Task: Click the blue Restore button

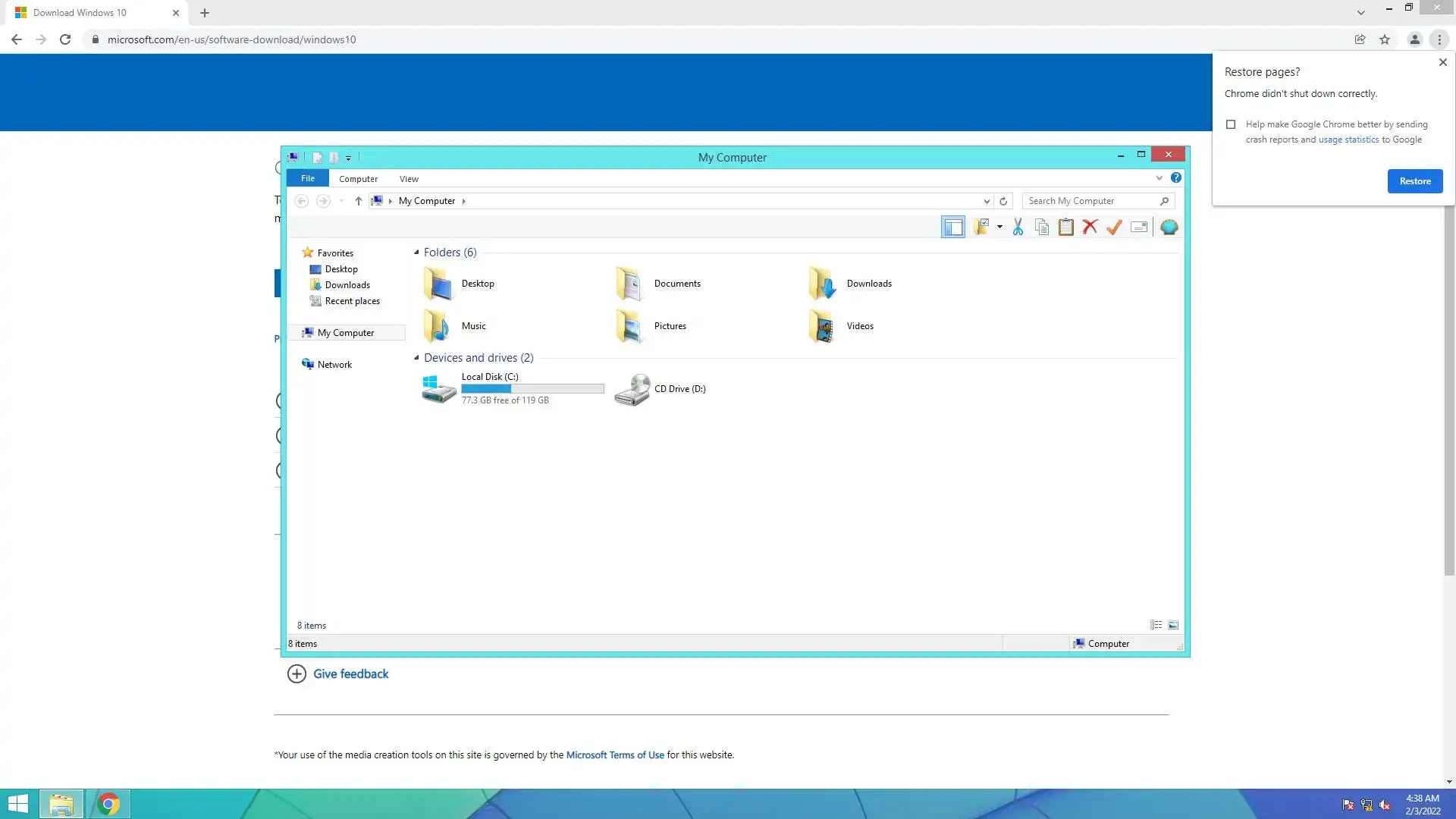Action: click(1414, 181)
